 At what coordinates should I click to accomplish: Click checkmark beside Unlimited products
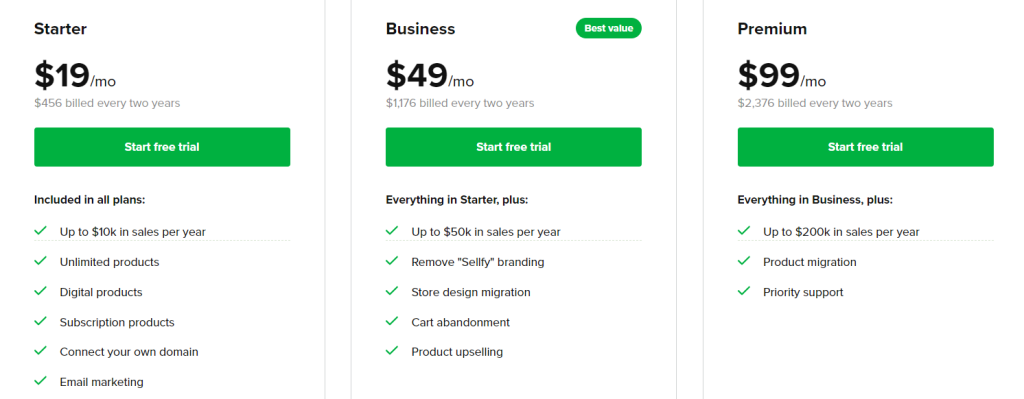(x=40, y=261)
